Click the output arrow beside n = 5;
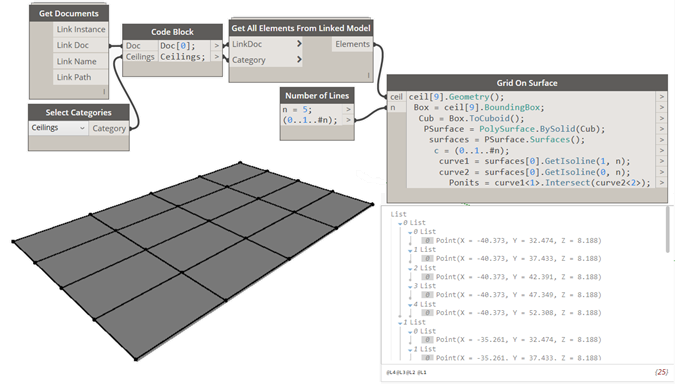684x392 pixels. 349,109
